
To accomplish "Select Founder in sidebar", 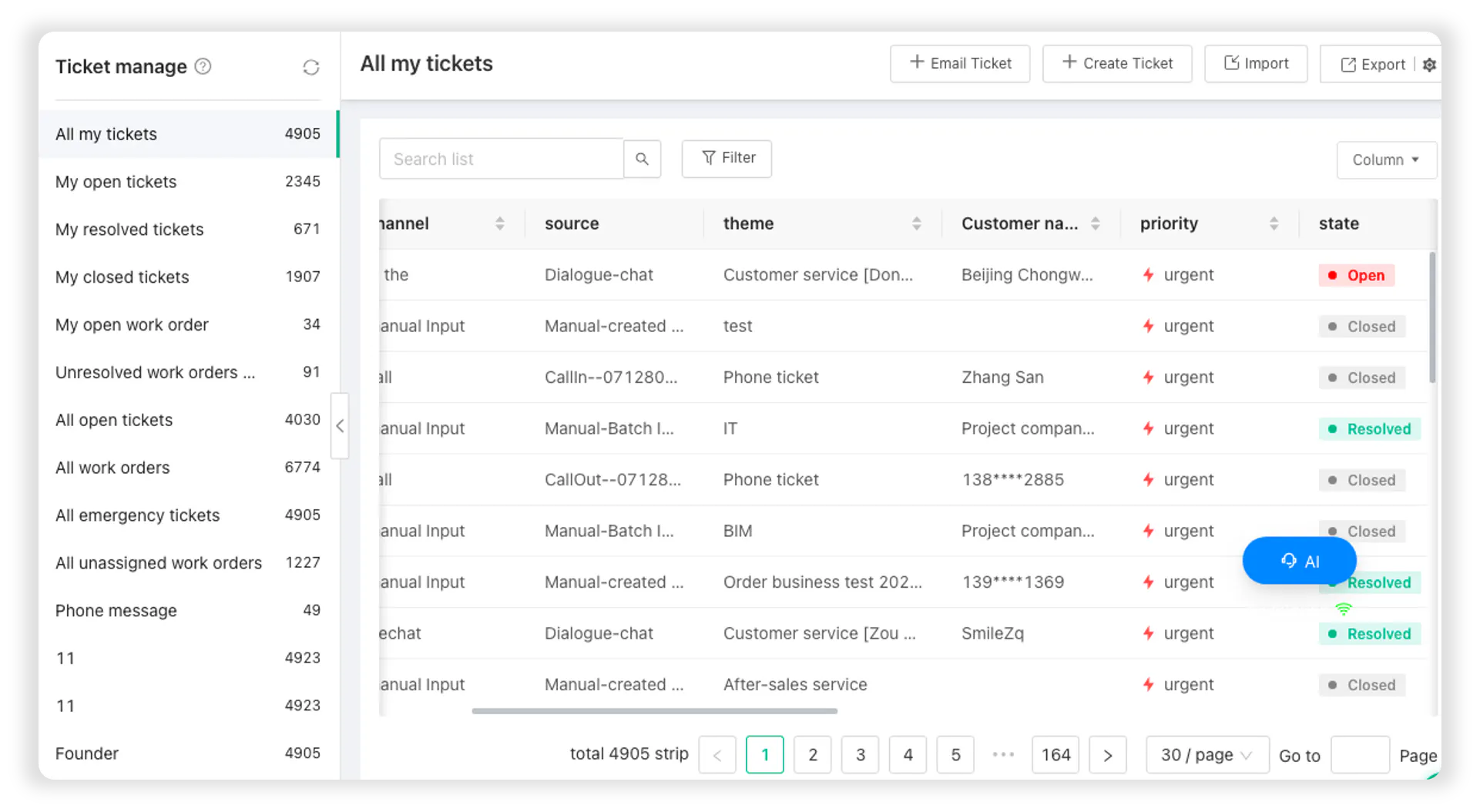I will click(188, 753).
